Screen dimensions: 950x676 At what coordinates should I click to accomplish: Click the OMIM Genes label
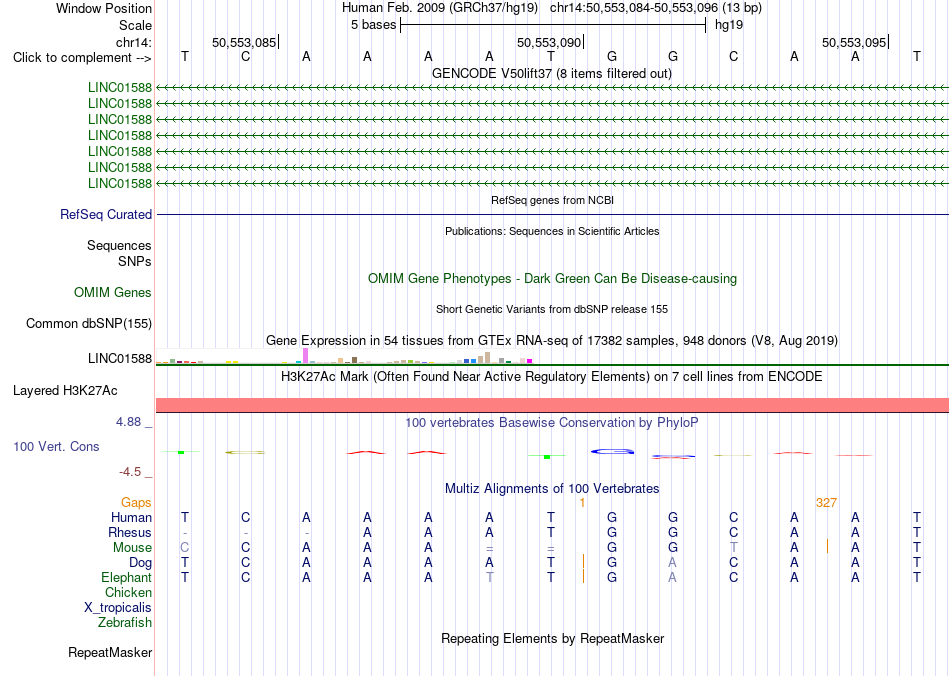click(x=113, y=293)
